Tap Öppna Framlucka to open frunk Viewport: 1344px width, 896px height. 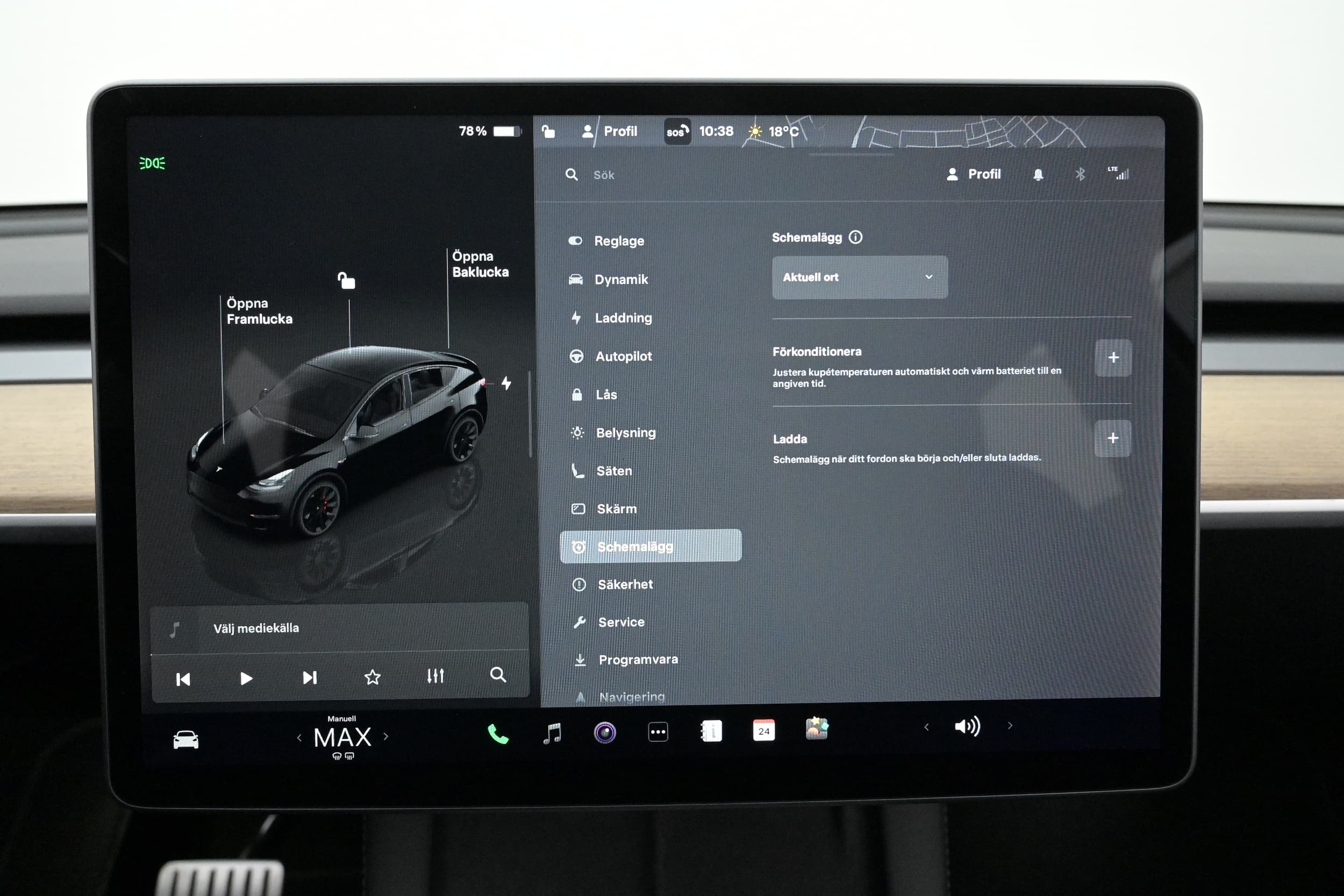point(259,311)
